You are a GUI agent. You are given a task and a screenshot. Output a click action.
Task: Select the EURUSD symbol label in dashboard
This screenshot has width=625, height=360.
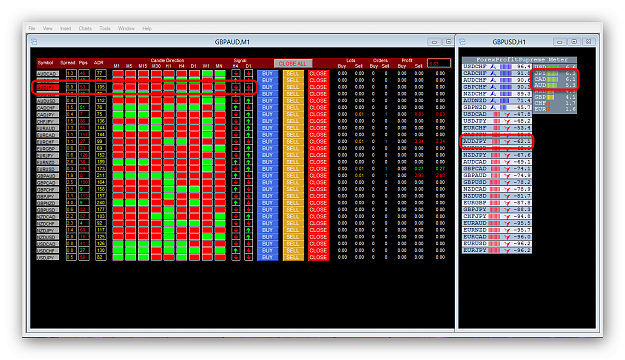point(47,169)
